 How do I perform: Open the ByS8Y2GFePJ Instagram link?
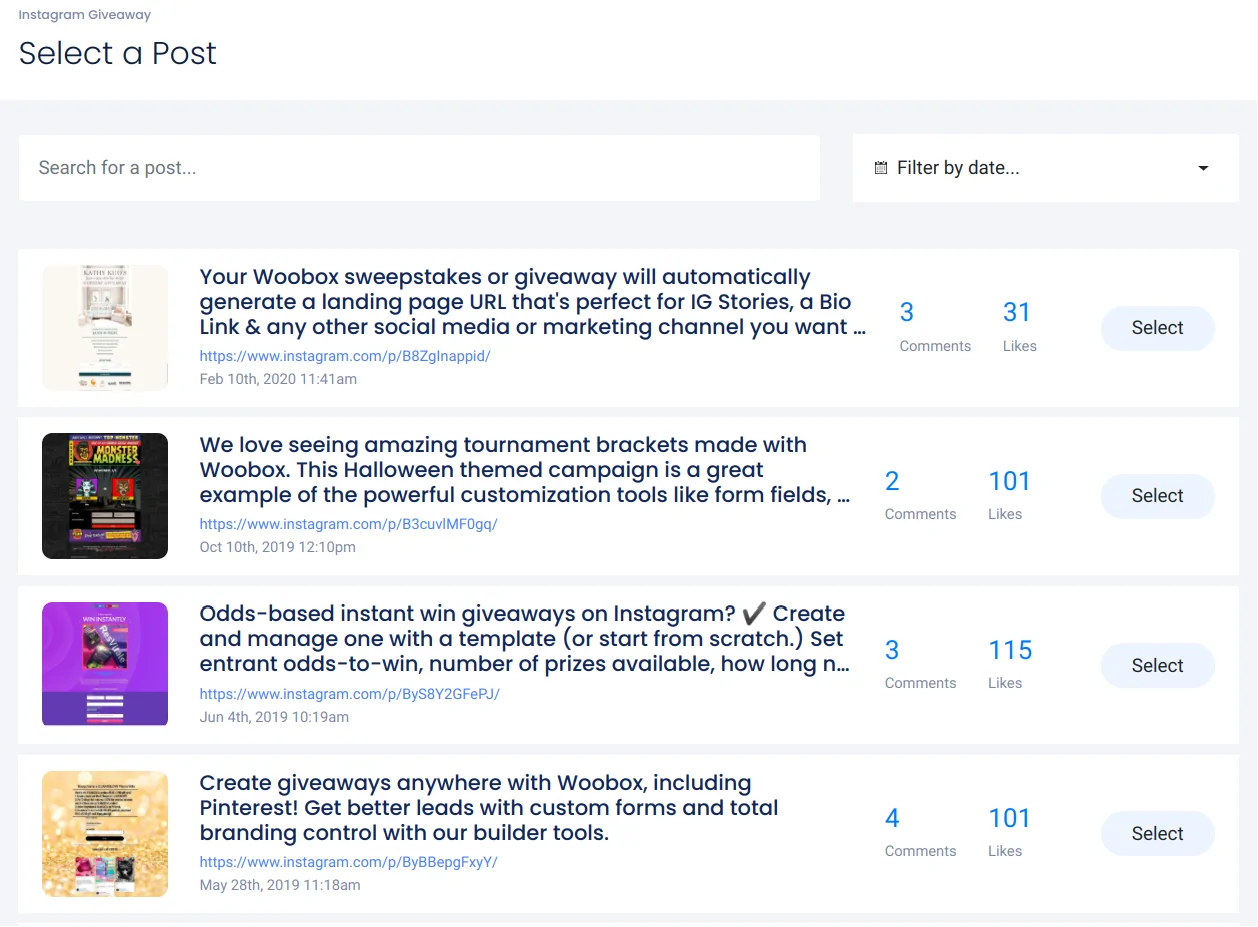pos(349,694)
